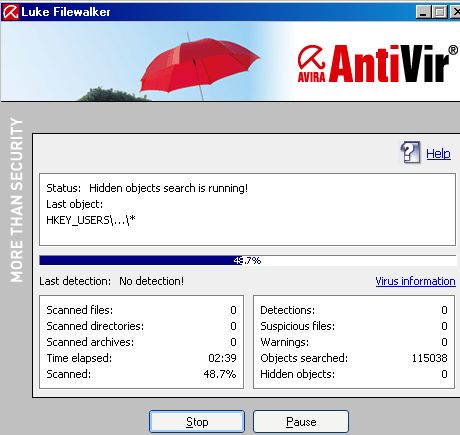Stop the running scan

197,422
